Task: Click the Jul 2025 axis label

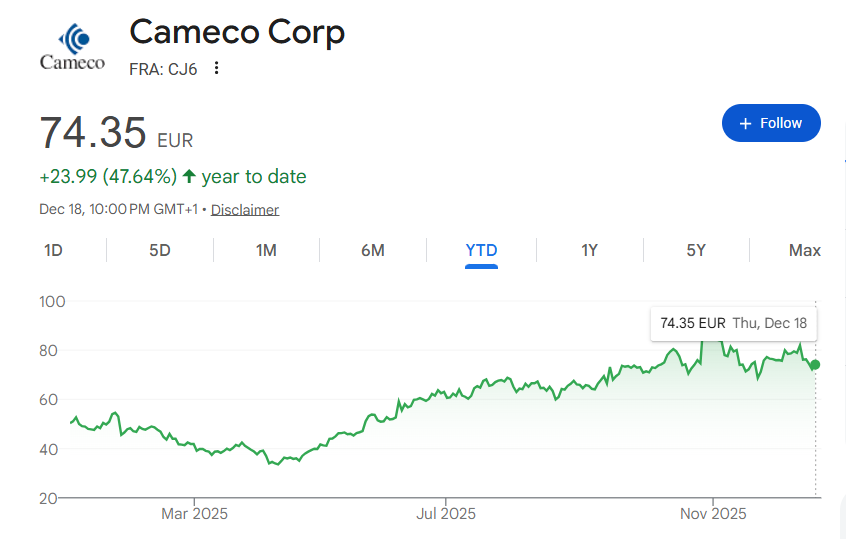Action: point(445,514)
